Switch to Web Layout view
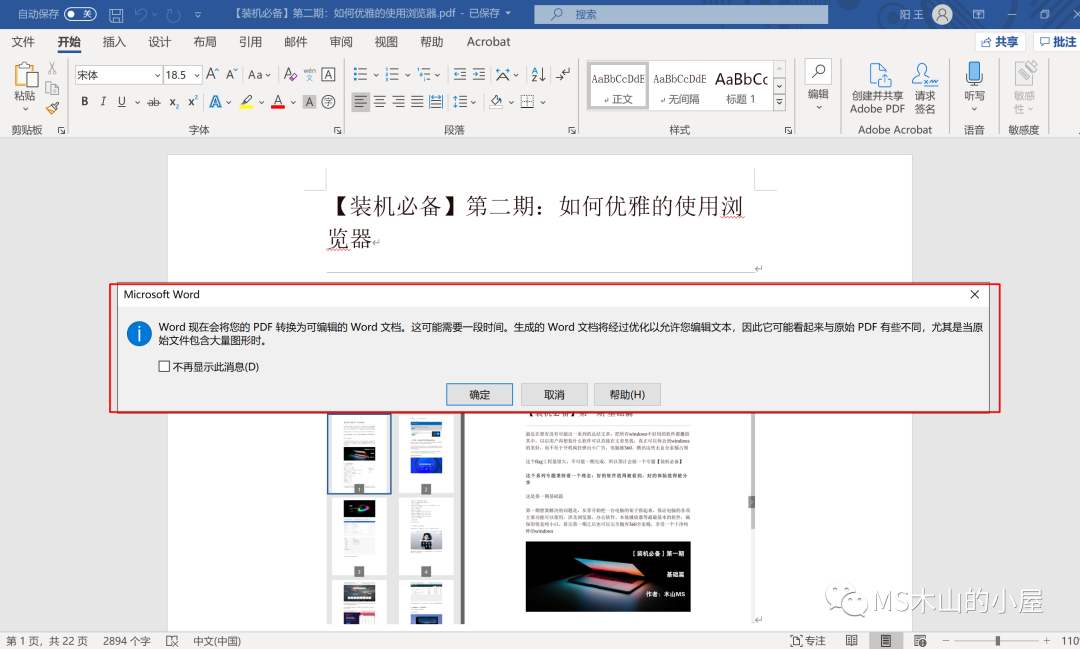Screen dimensions: 1080x649 920,641
